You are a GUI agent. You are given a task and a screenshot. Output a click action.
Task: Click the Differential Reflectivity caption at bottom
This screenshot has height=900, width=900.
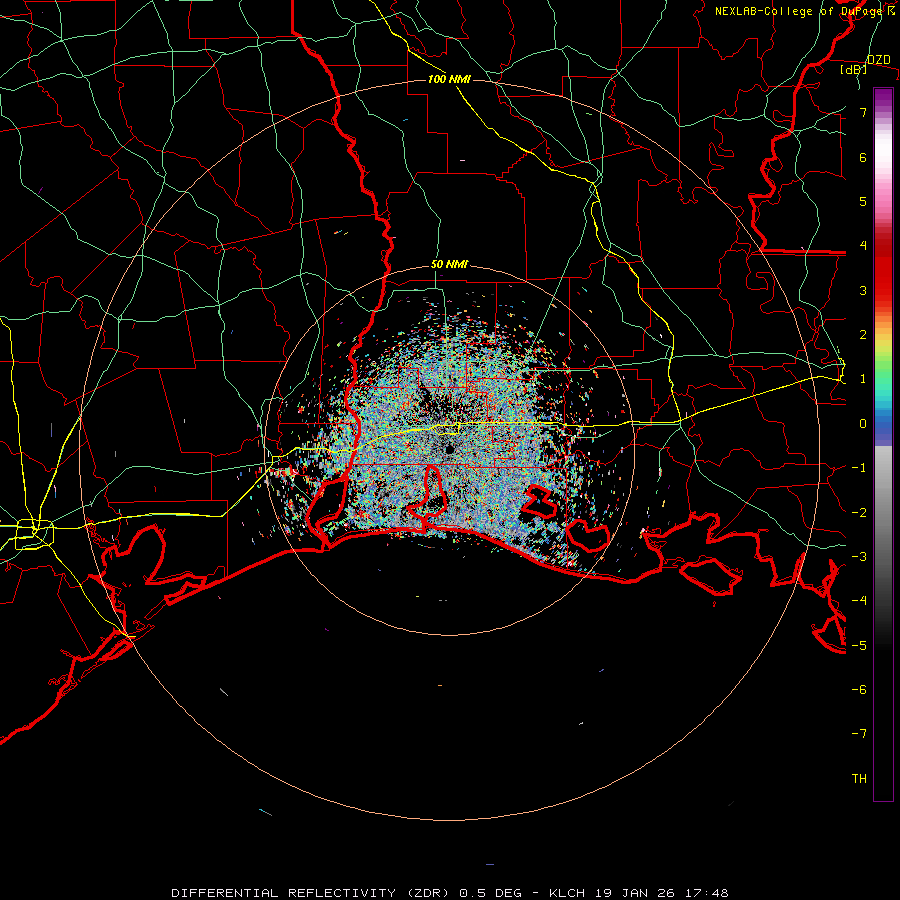(449, 893)
